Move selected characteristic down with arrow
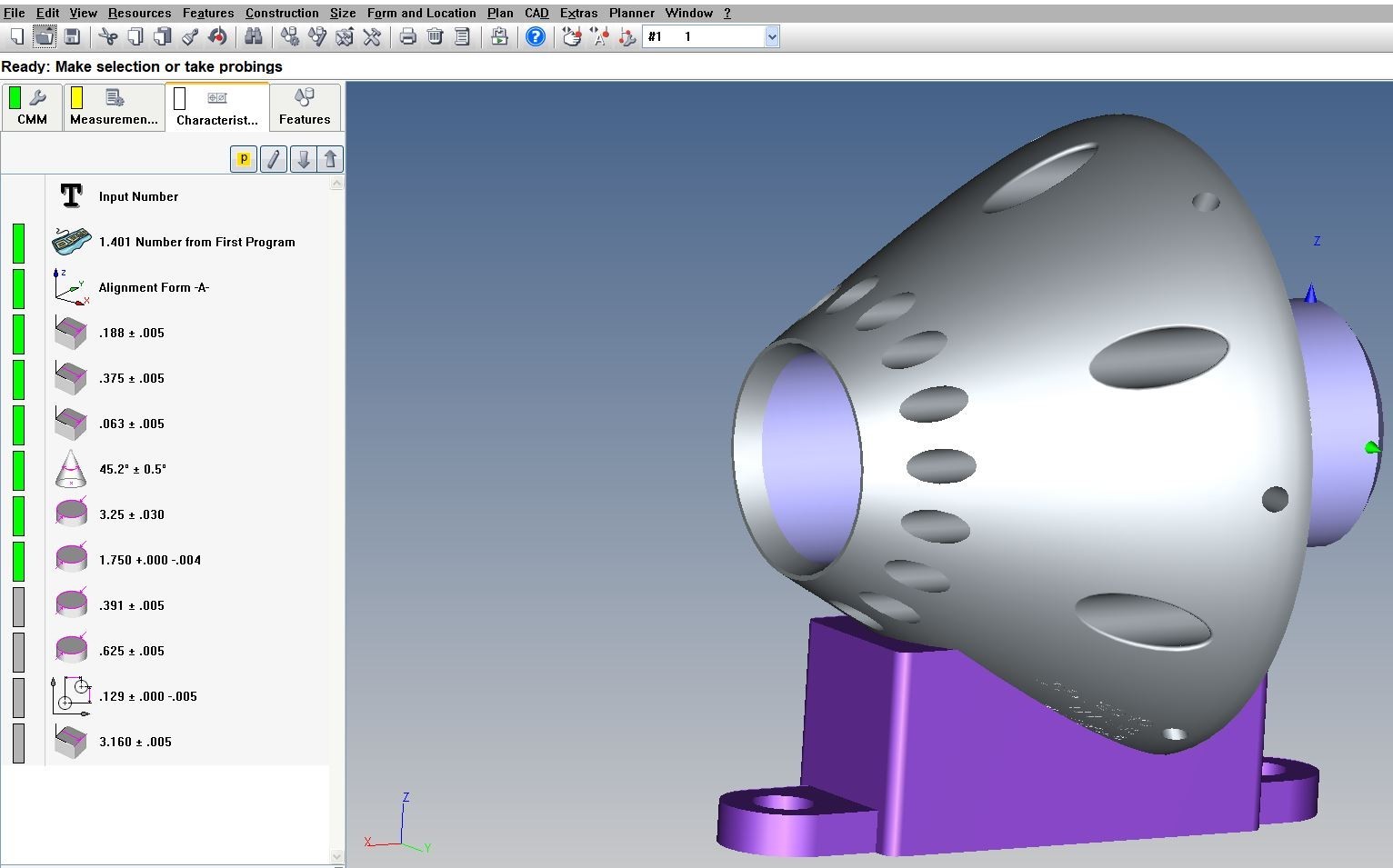The width and height of the screenshot is (1393, 868). (x=304, y=159)
